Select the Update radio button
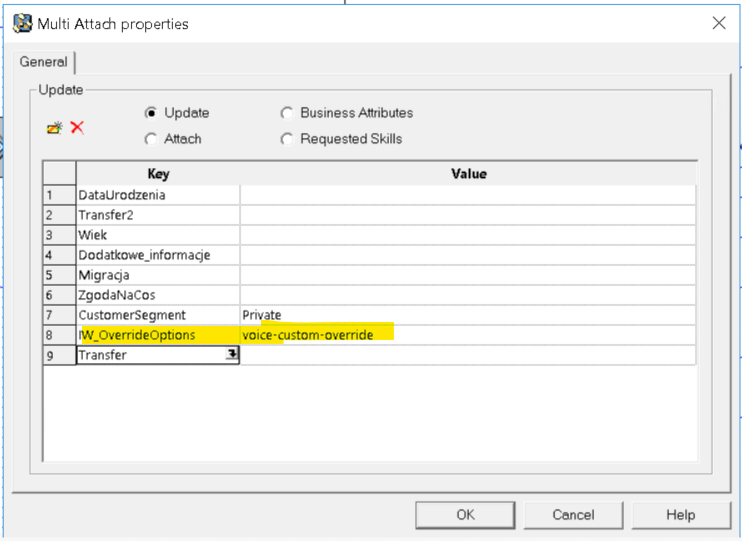The width and height of the screenshot is (742, 541). click(151, 113)
